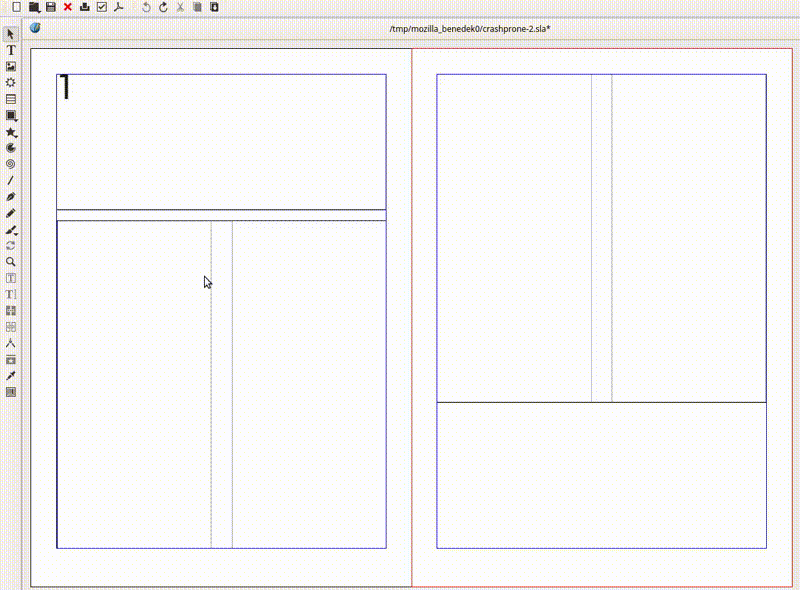Select the Freehand pencil tool
800x590 pixels.
pyautogui.click(x=11, y=213)
